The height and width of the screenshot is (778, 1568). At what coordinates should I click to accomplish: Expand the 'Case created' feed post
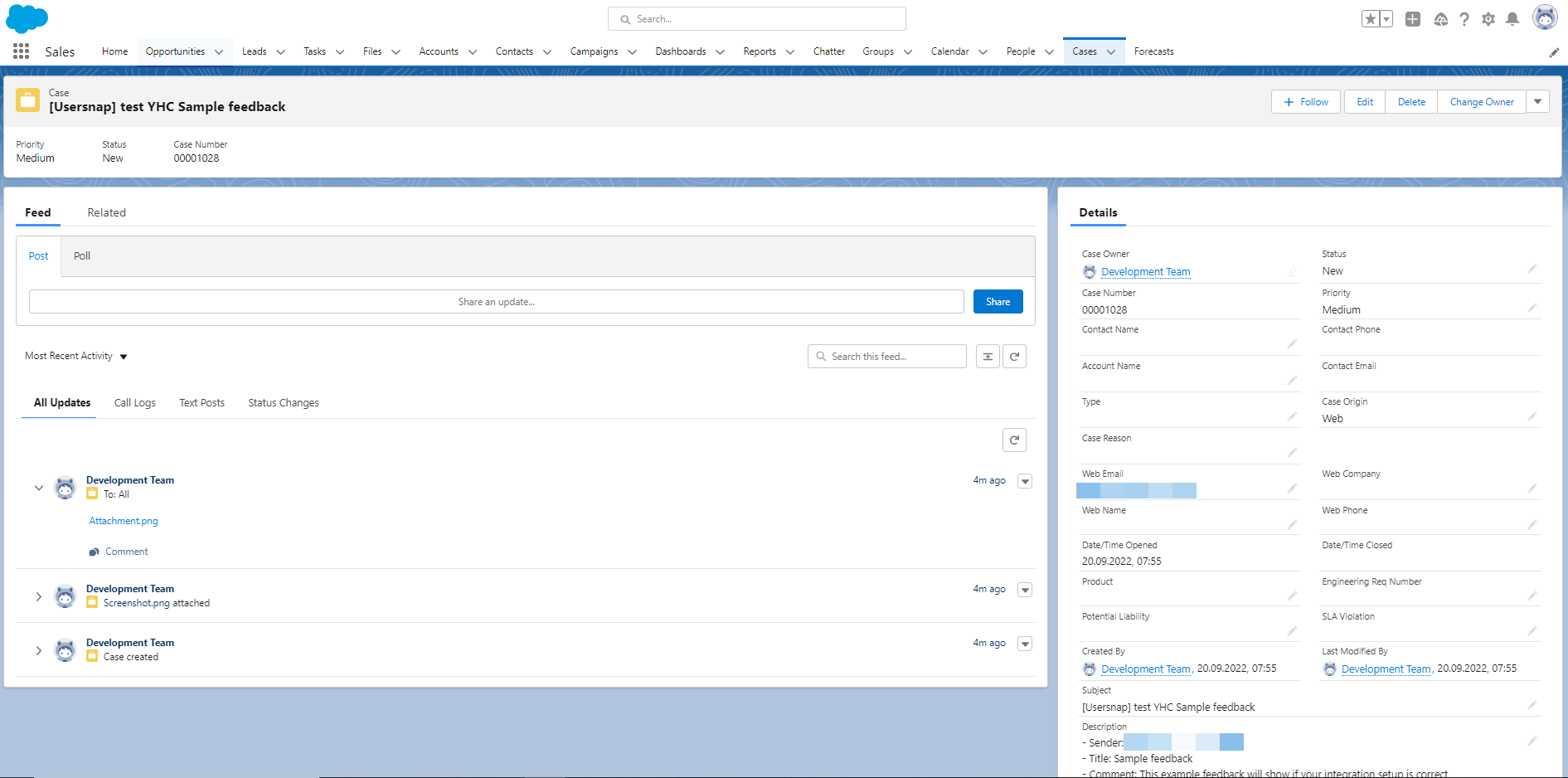tap(38, 650)
